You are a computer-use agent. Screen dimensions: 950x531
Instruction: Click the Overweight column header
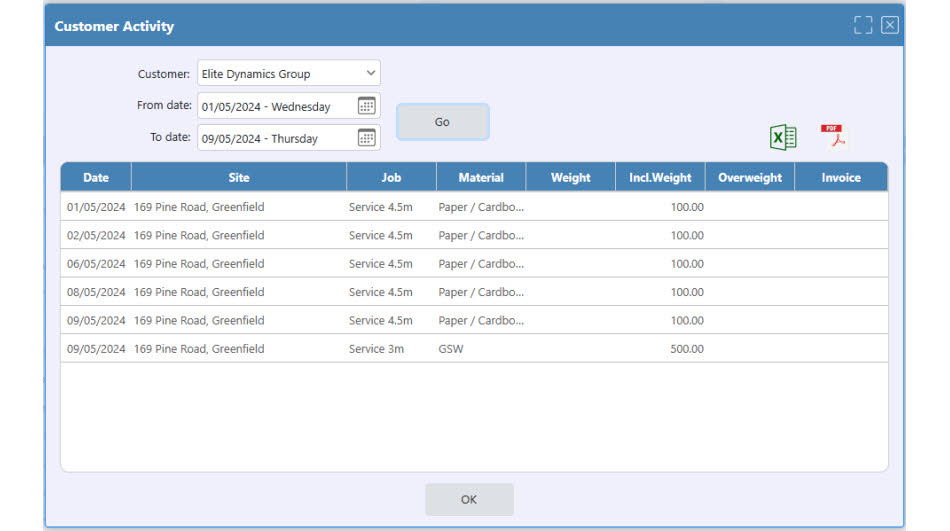pos(750,178)
